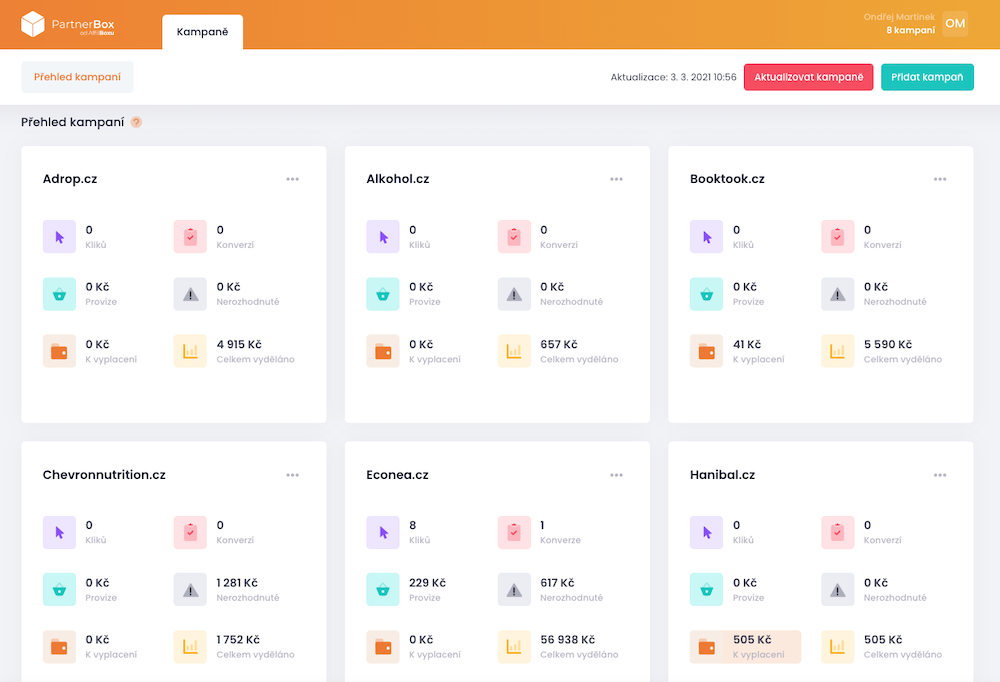Image resolution: width=1000 pixels, height=682 pixels.
Task: Click the Hanibal.cz payout wallet icon
Action: pos(706,647)
